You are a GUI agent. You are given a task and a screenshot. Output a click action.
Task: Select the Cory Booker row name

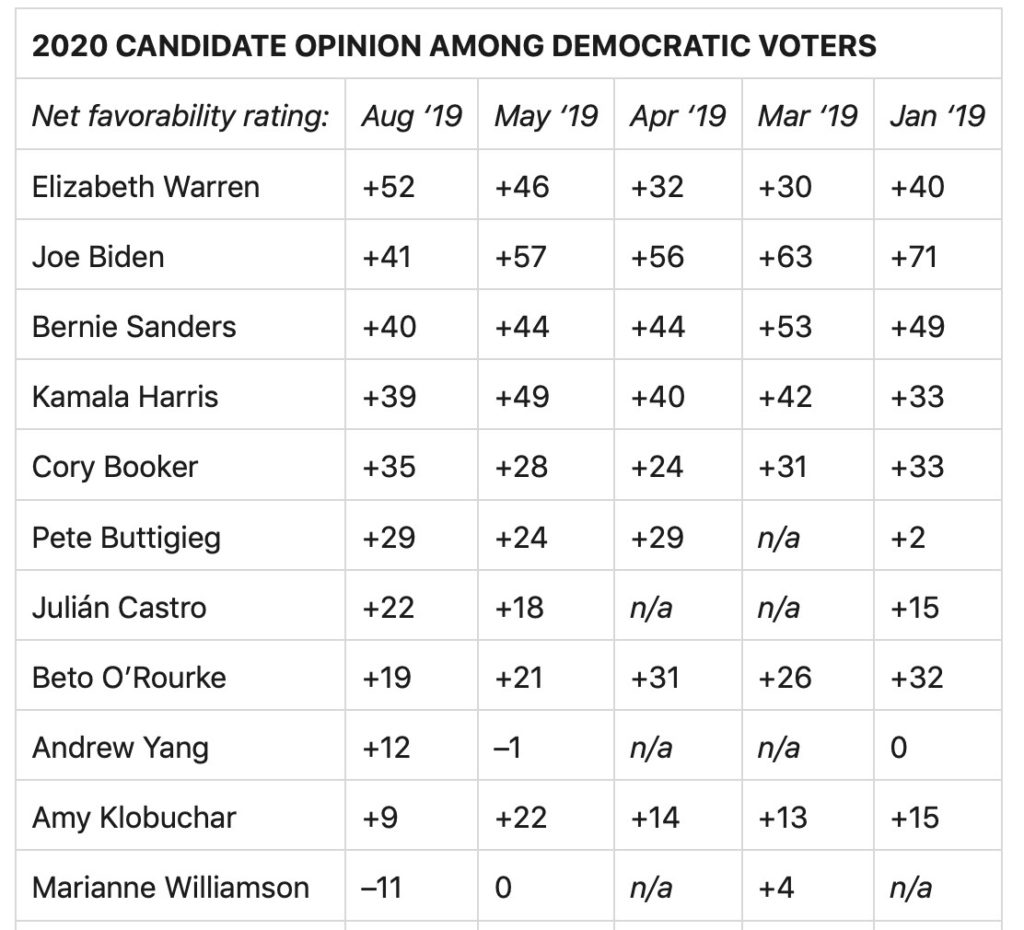coord(115,467)
